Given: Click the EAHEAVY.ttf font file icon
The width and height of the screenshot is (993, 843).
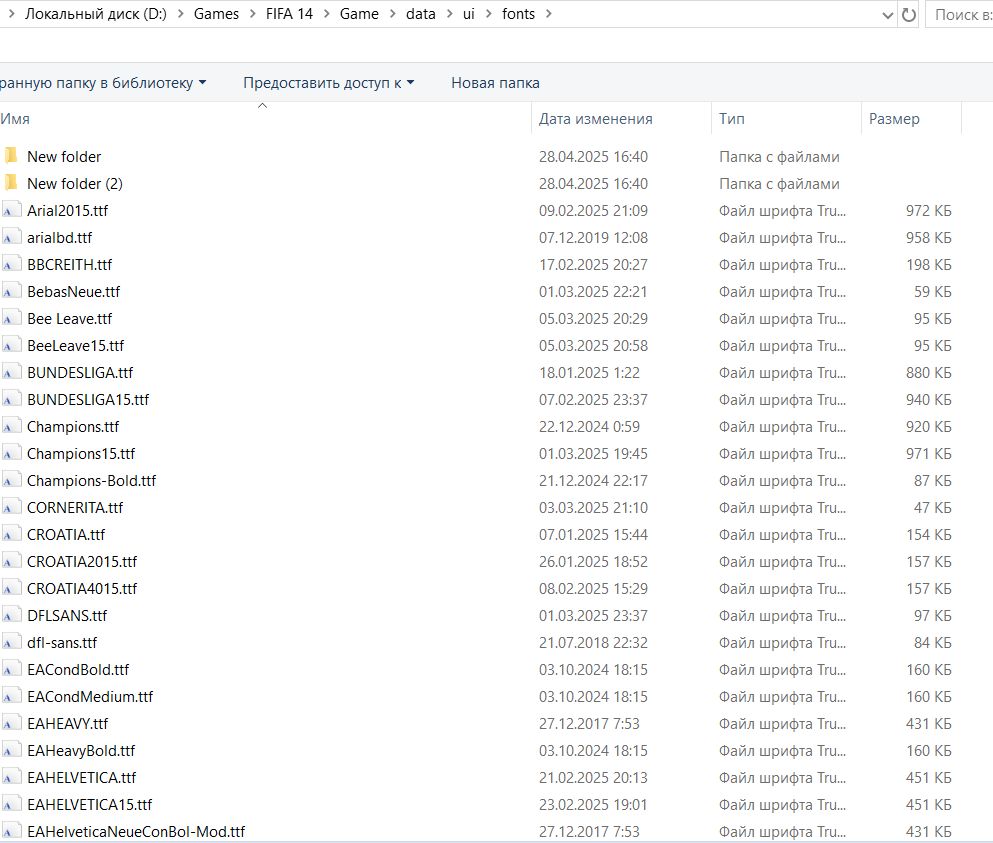Looking at the screenshot, I should click(11, 723).
